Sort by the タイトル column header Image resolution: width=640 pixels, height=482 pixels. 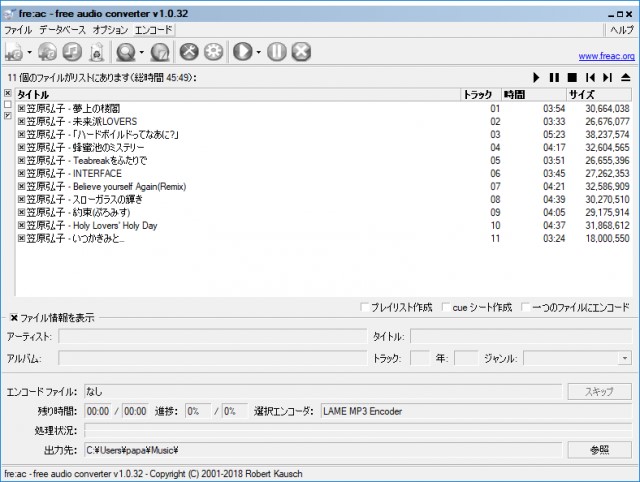pyautogui.click(x=238, y=95)
